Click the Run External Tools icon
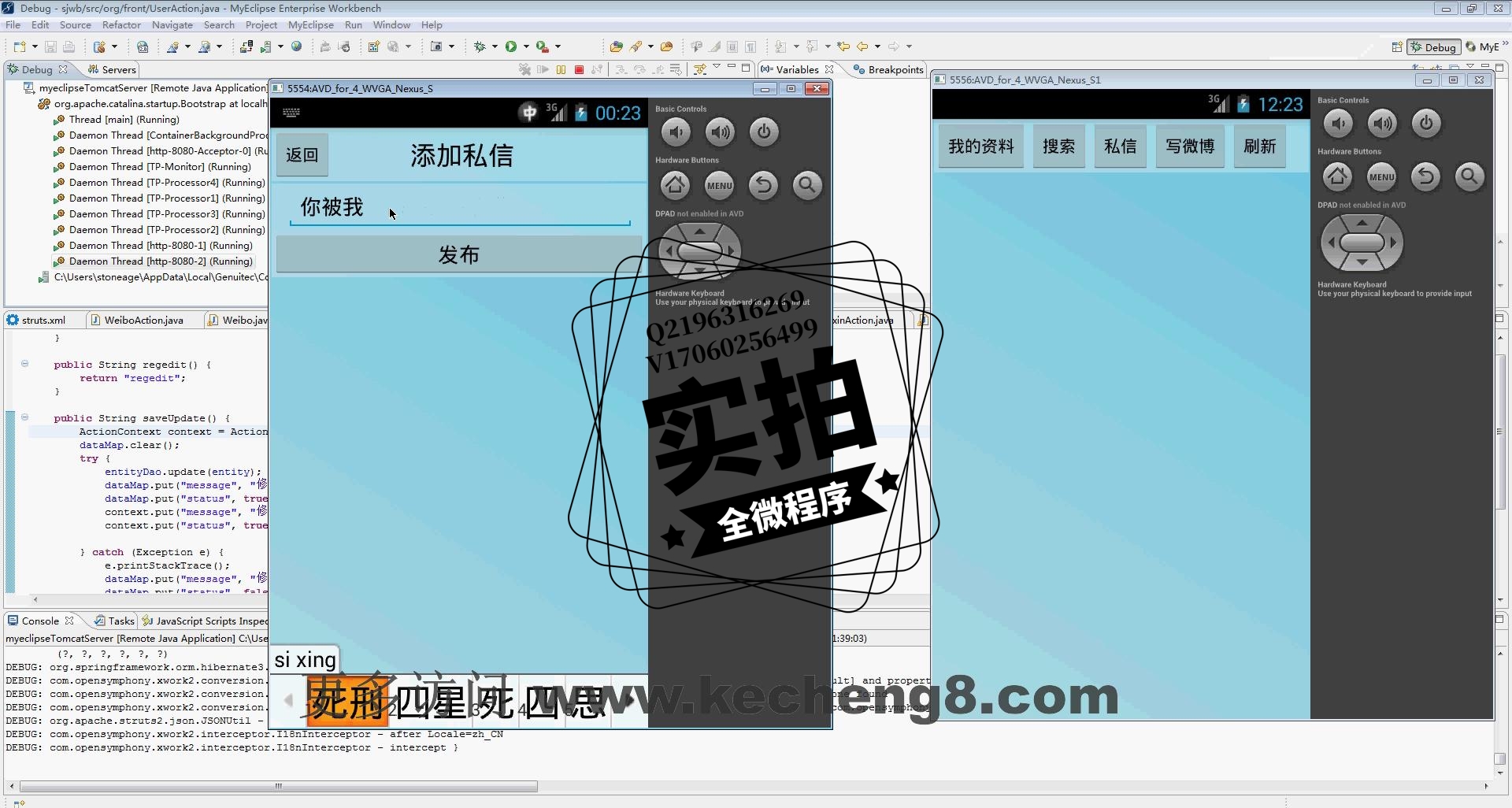This screenshot has height=808, width=1512. pos(542,46)
